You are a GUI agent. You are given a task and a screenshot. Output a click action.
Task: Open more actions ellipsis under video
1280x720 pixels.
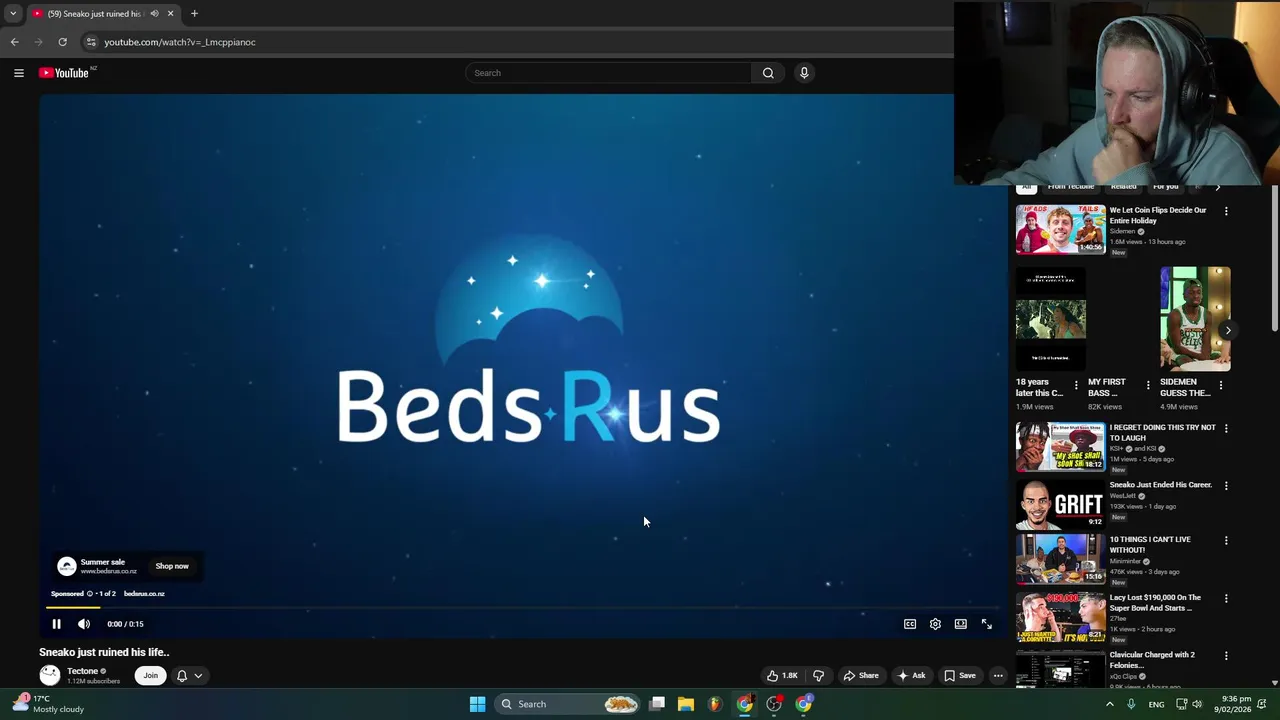click(x=998, y=676)
